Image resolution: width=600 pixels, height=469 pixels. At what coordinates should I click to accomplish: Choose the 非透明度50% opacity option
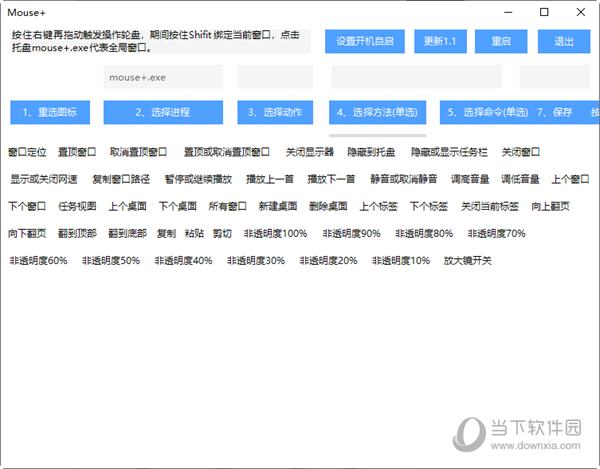[111, 260]
